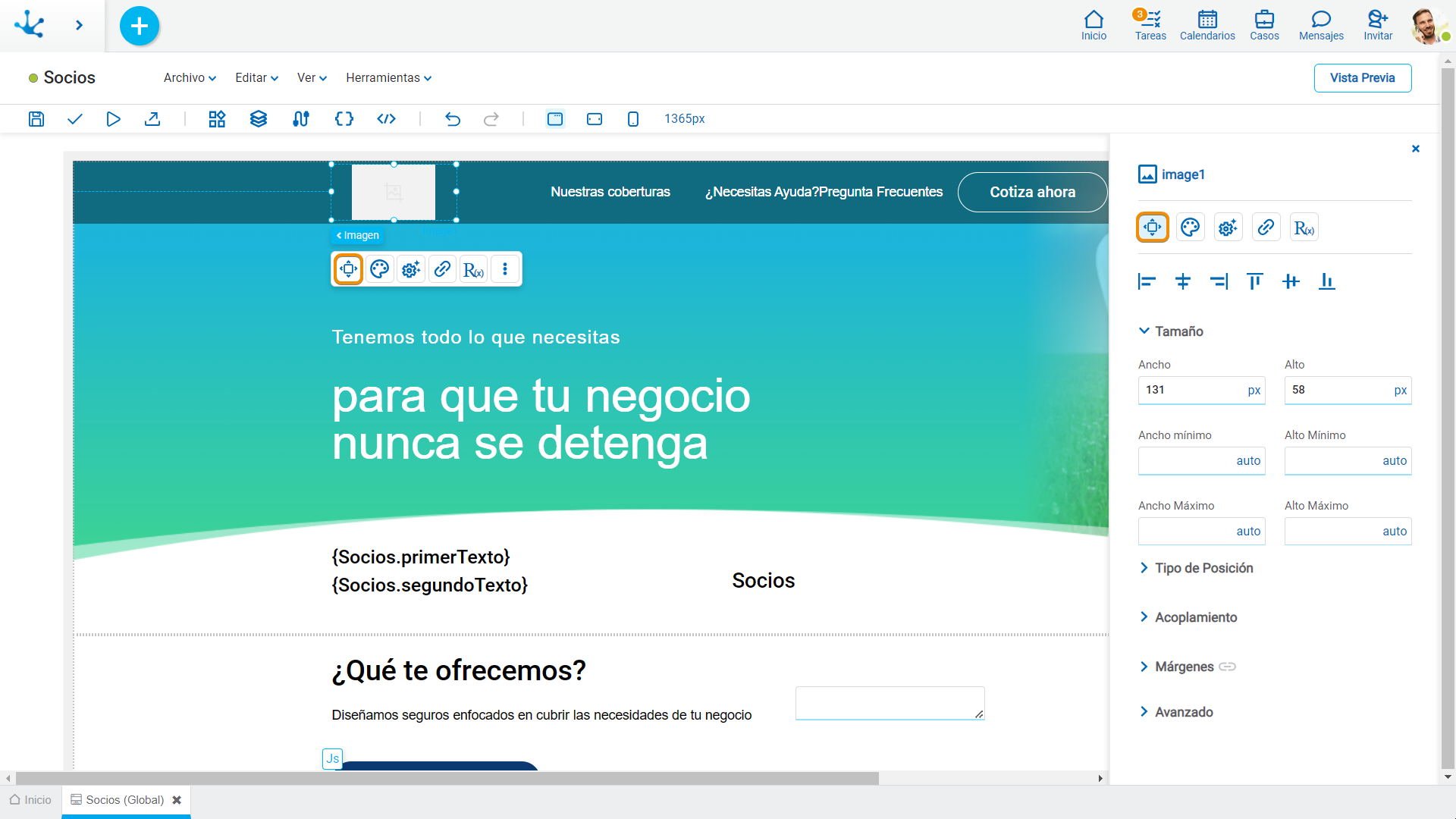
Task: Click the publish export icon
Action: (x=152, y=119)
